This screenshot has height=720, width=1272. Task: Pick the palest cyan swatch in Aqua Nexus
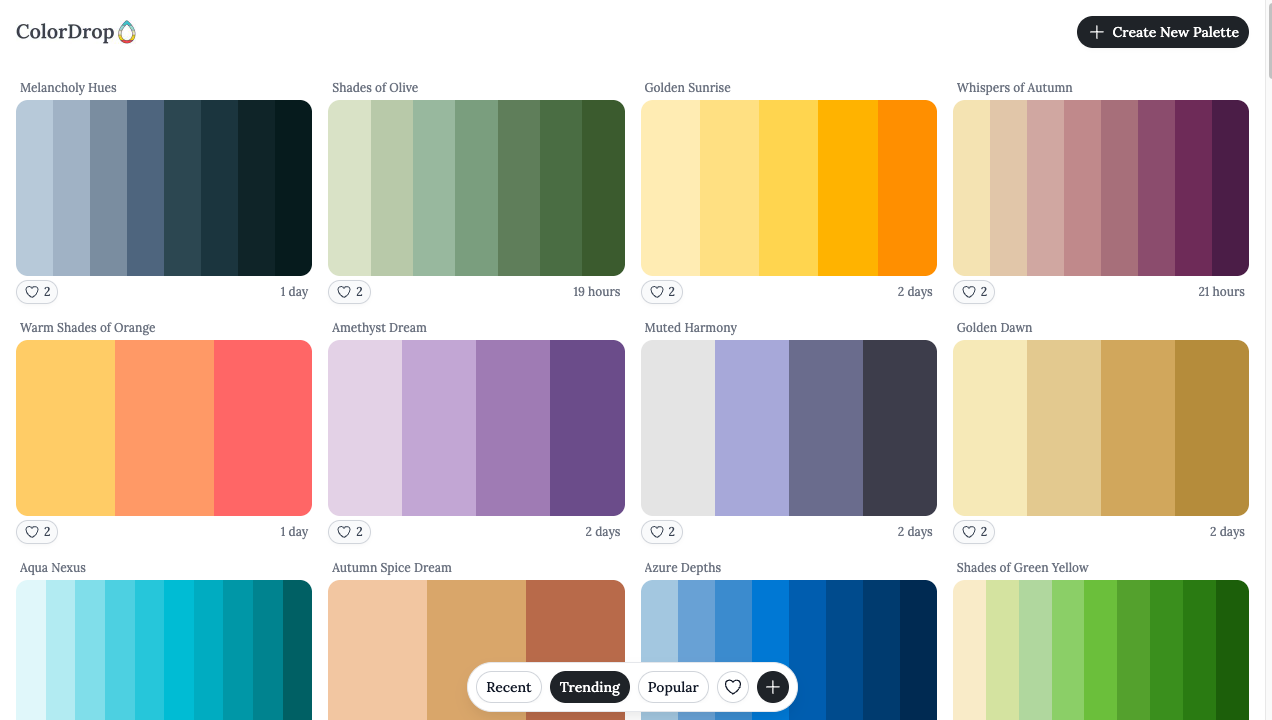pos(31,650)
